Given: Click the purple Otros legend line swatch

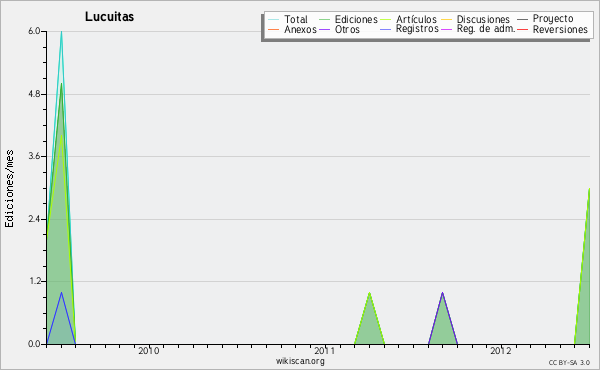Looking at the screenshot, I should 324,29.
